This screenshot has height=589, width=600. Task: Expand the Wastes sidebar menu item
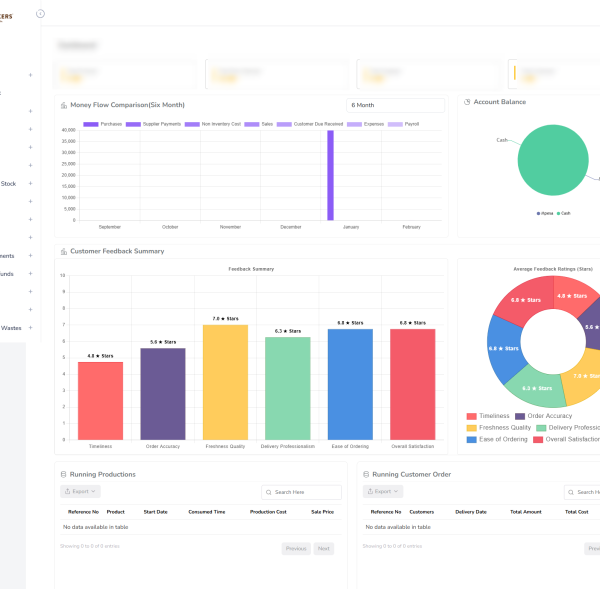(30, 327)
